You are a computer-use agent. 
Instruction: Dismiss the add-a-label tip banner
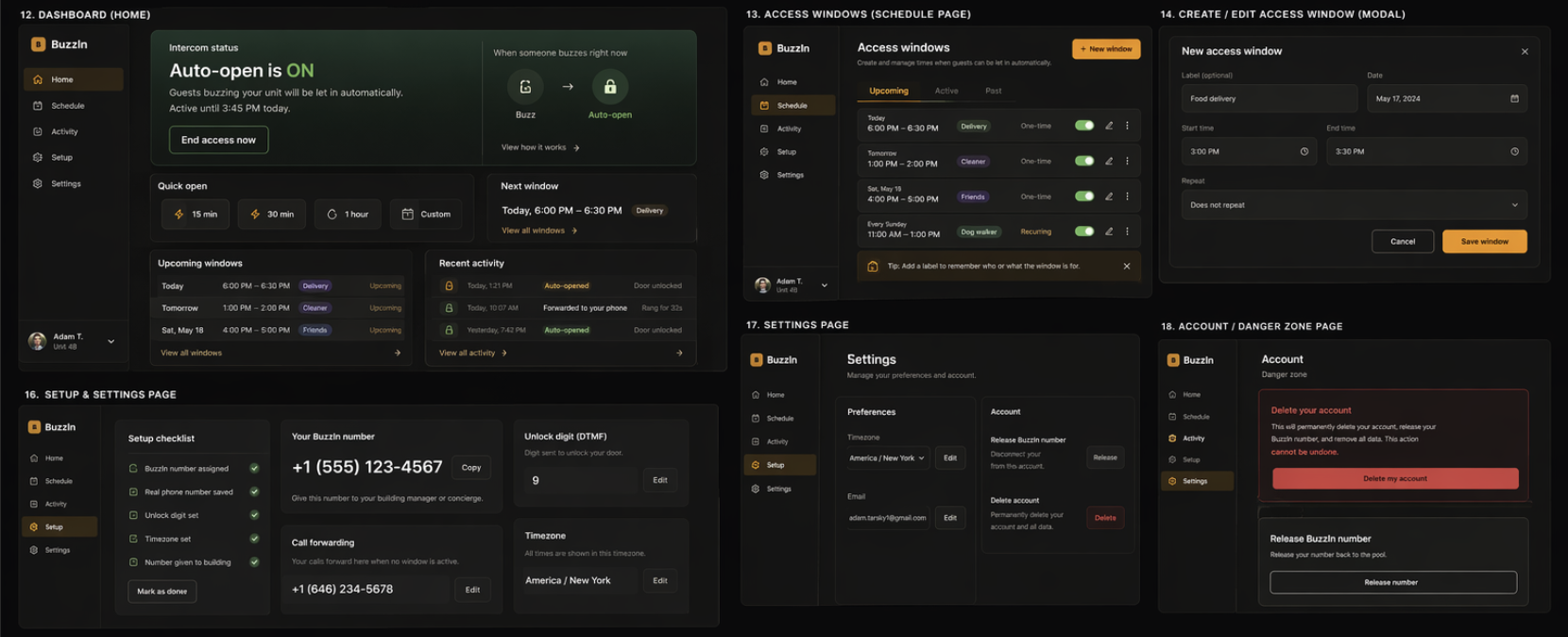coord(1127,267)
